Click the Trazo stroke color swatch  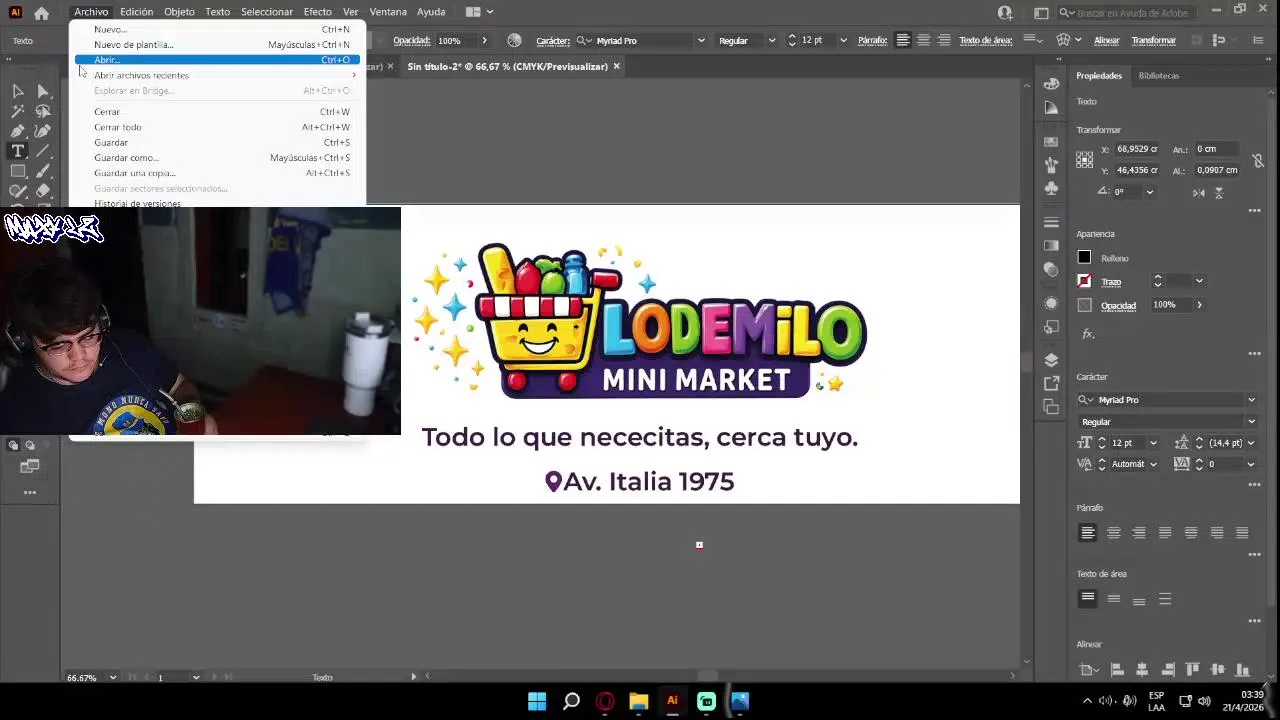click(1084, 281)
